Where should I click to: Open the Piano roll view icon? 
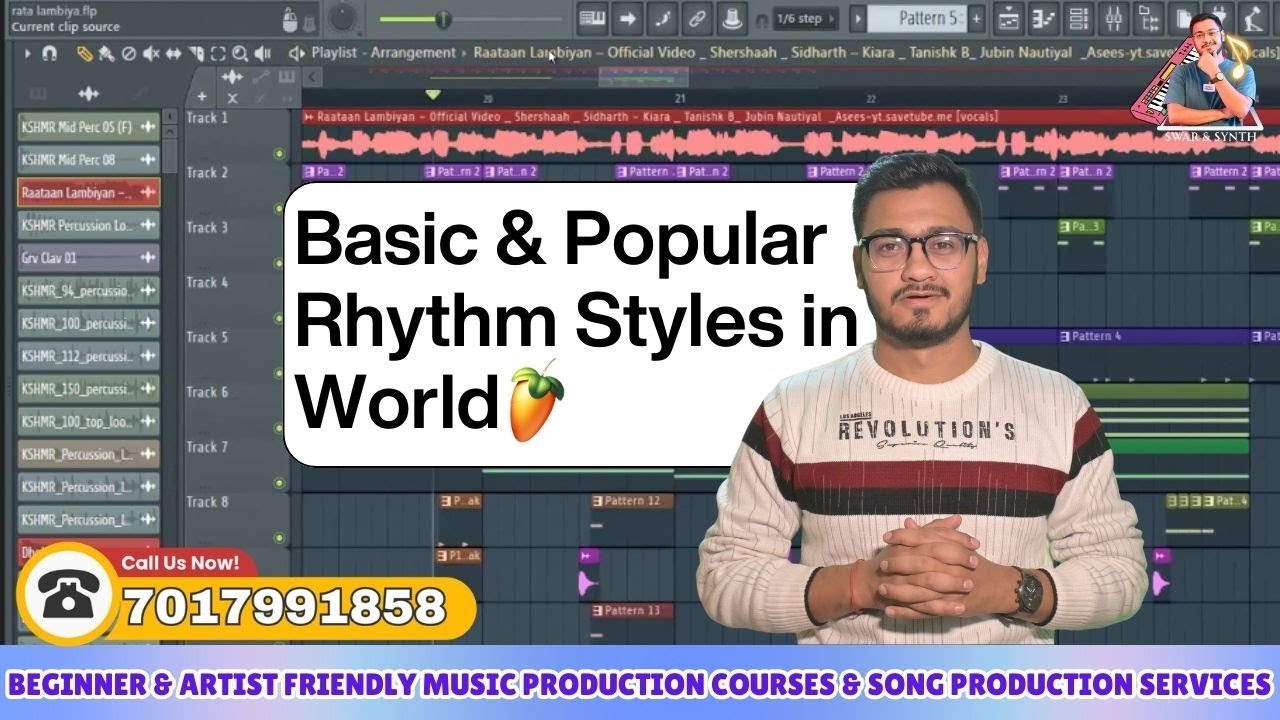click(x=1044, y=17)
